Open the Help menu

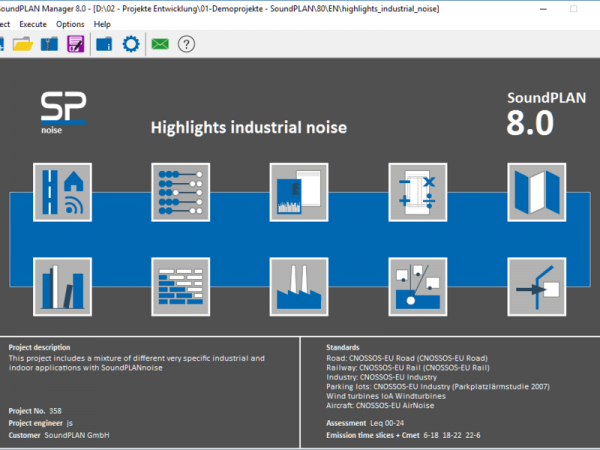[x=102, y=23]
